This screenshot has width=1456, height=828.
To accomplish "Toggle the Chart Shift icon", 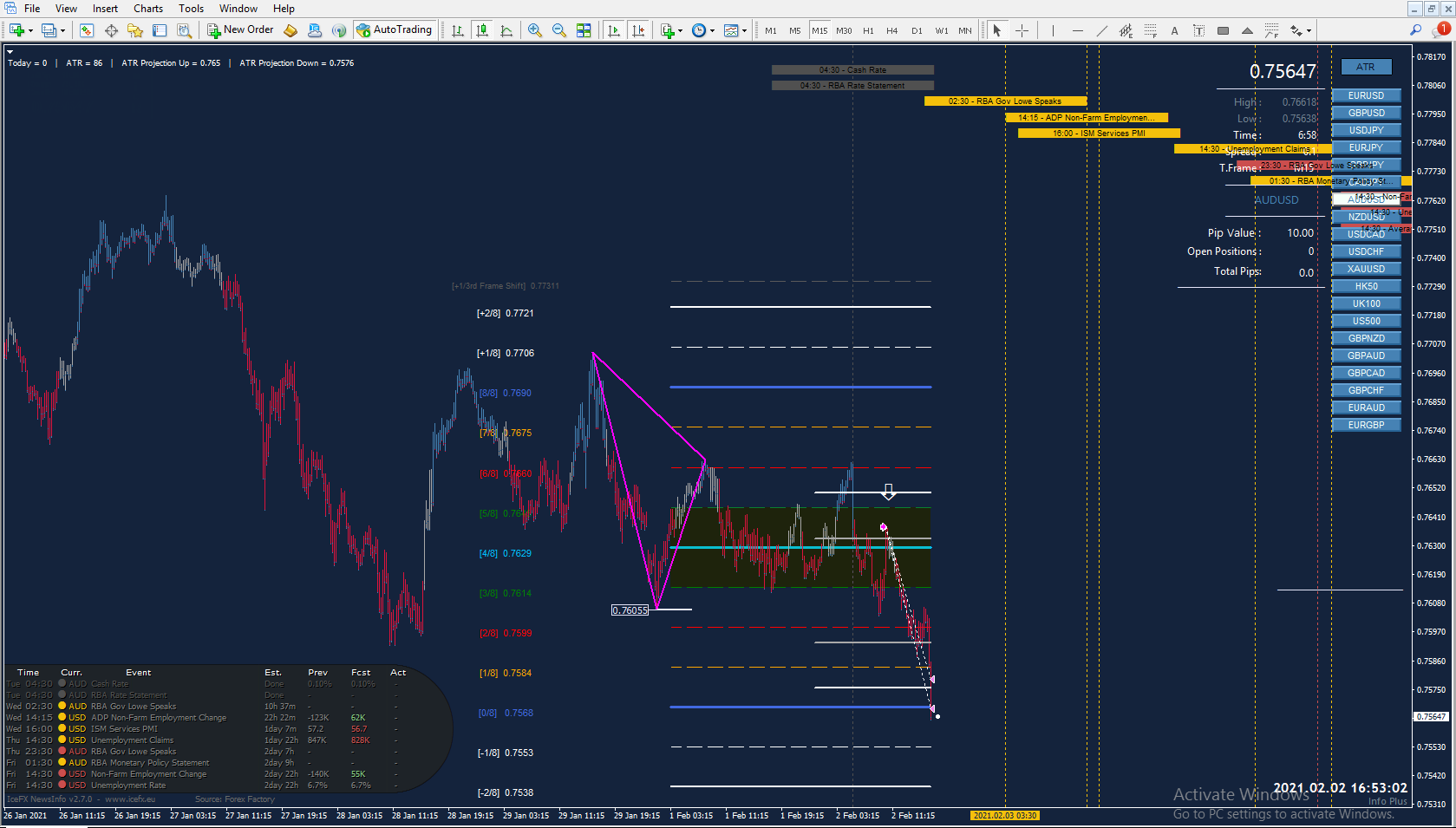I will [638, 30].
